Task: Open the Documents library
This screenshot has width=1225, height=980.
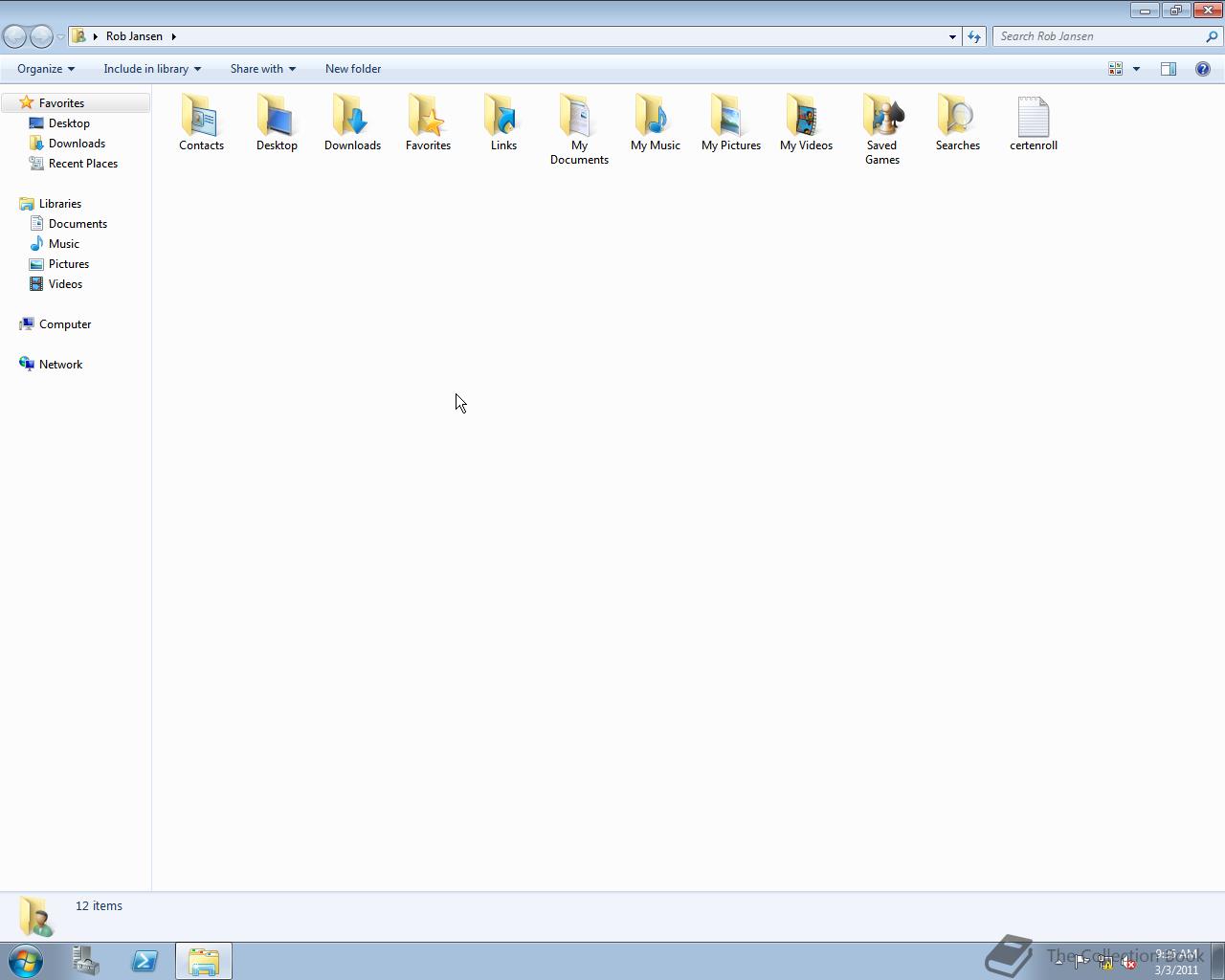Action: (78, 224)
